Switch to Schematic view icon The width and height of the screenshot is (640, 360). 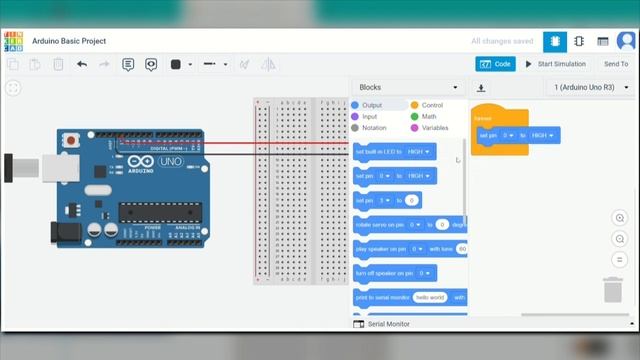579,41
